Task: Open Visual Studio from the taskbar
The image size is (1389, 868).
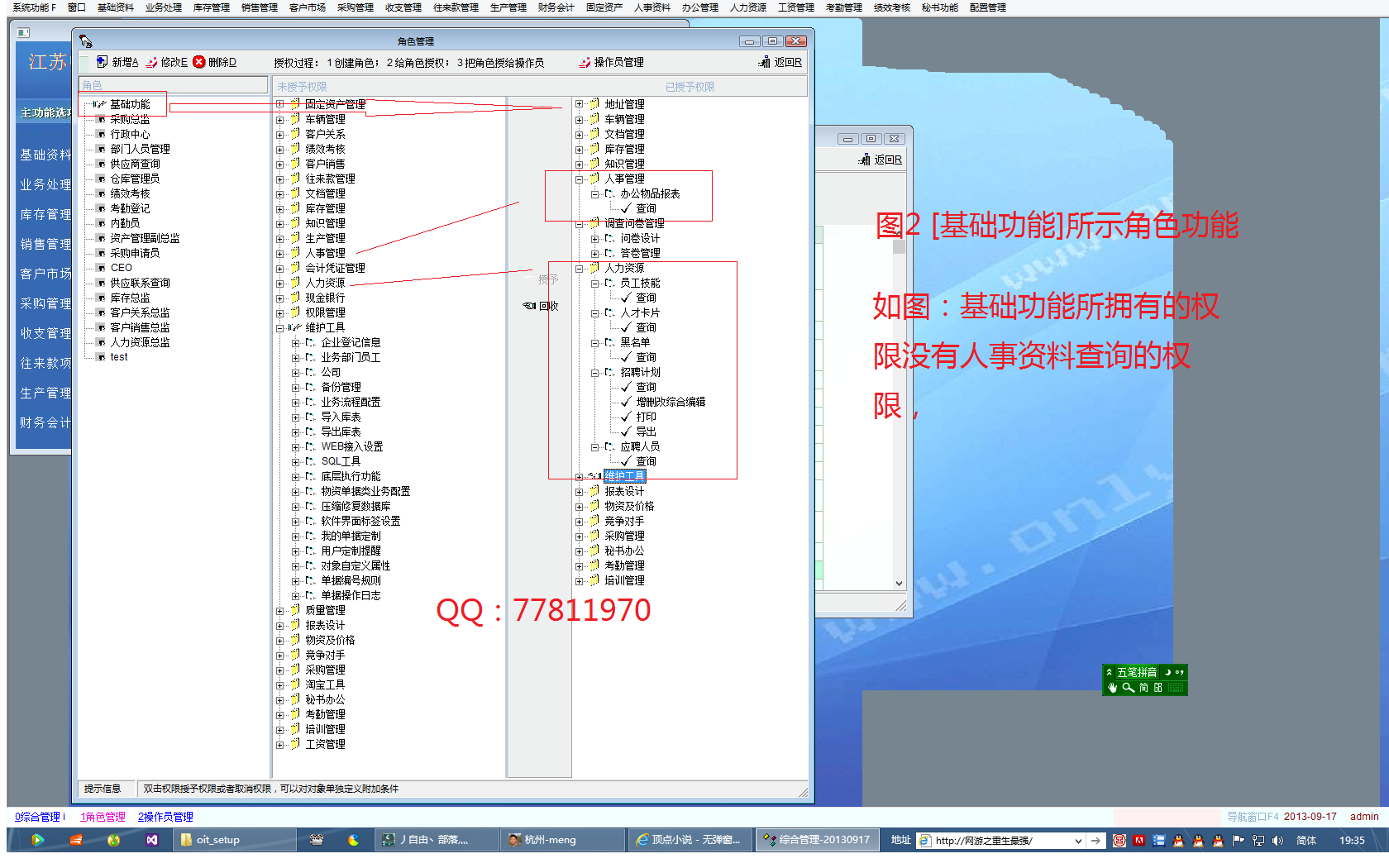Action: (152, 840)
